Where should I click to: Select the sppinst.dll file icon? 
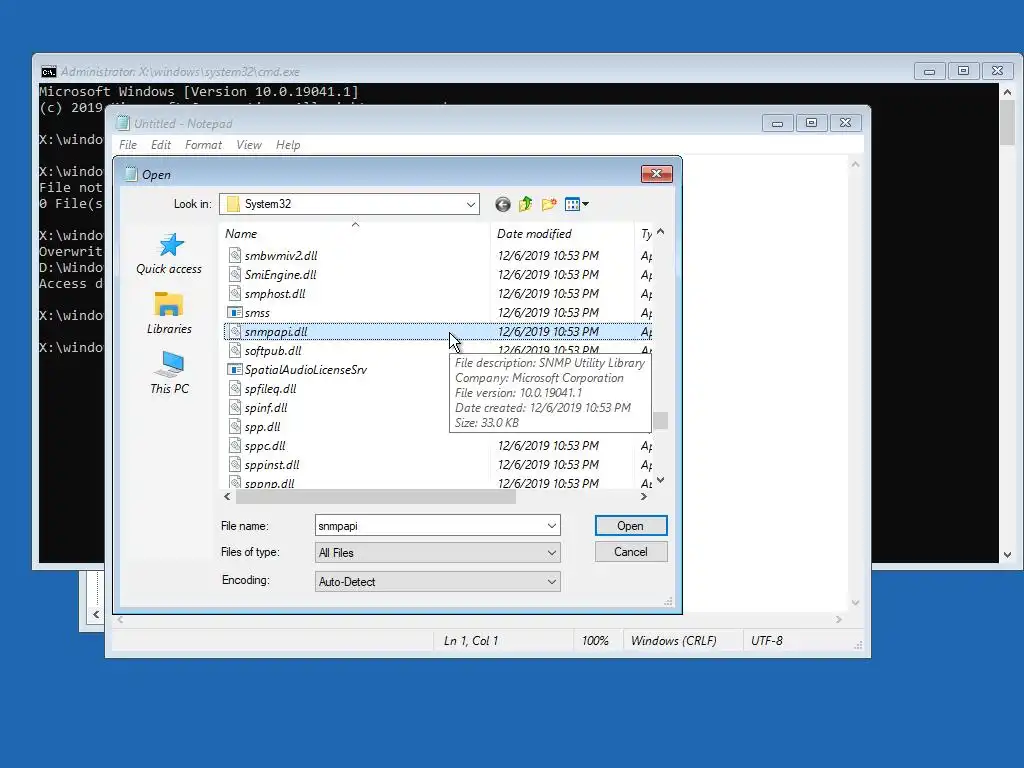[235, 464]
